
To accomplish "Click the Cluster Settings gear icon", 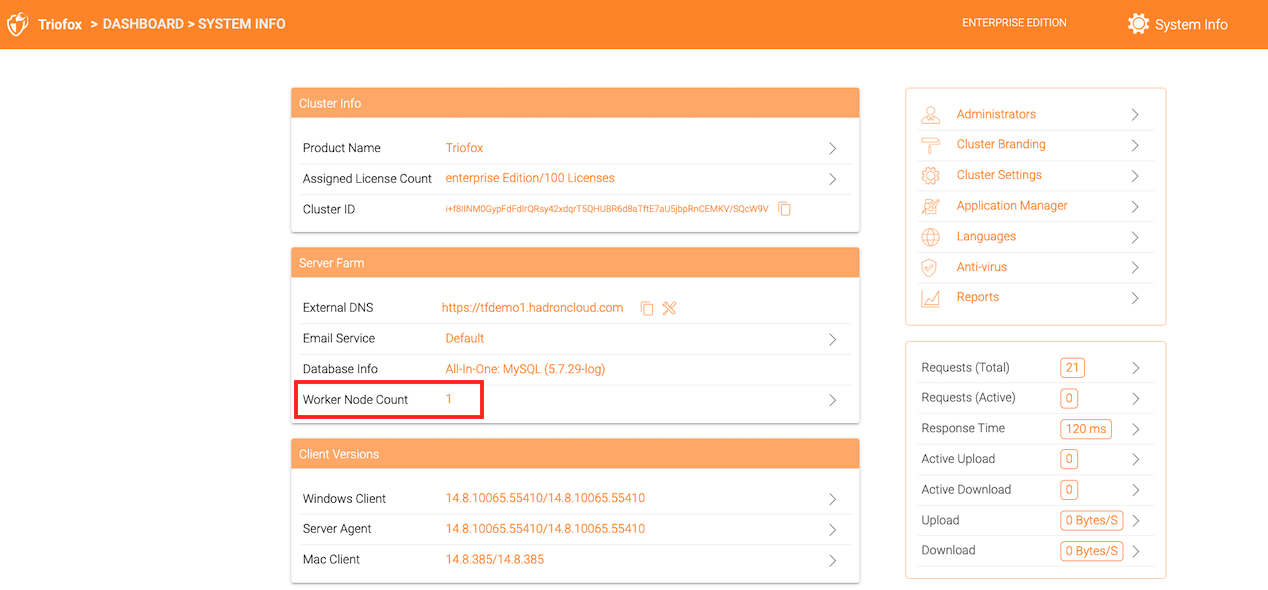I will (931, 175).
